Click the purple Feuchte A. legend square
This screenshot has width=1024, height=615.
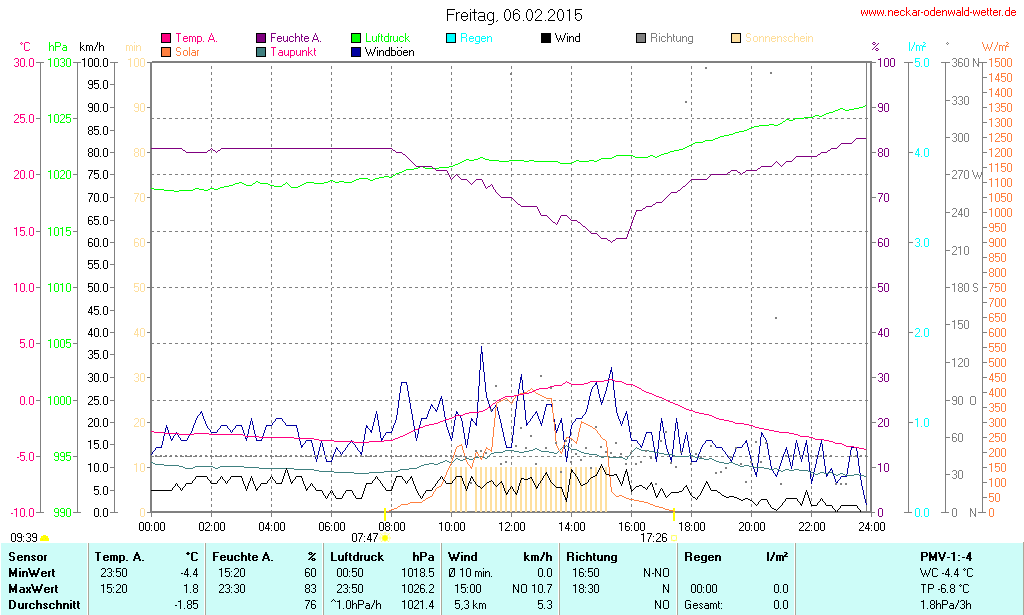[261, 38]
